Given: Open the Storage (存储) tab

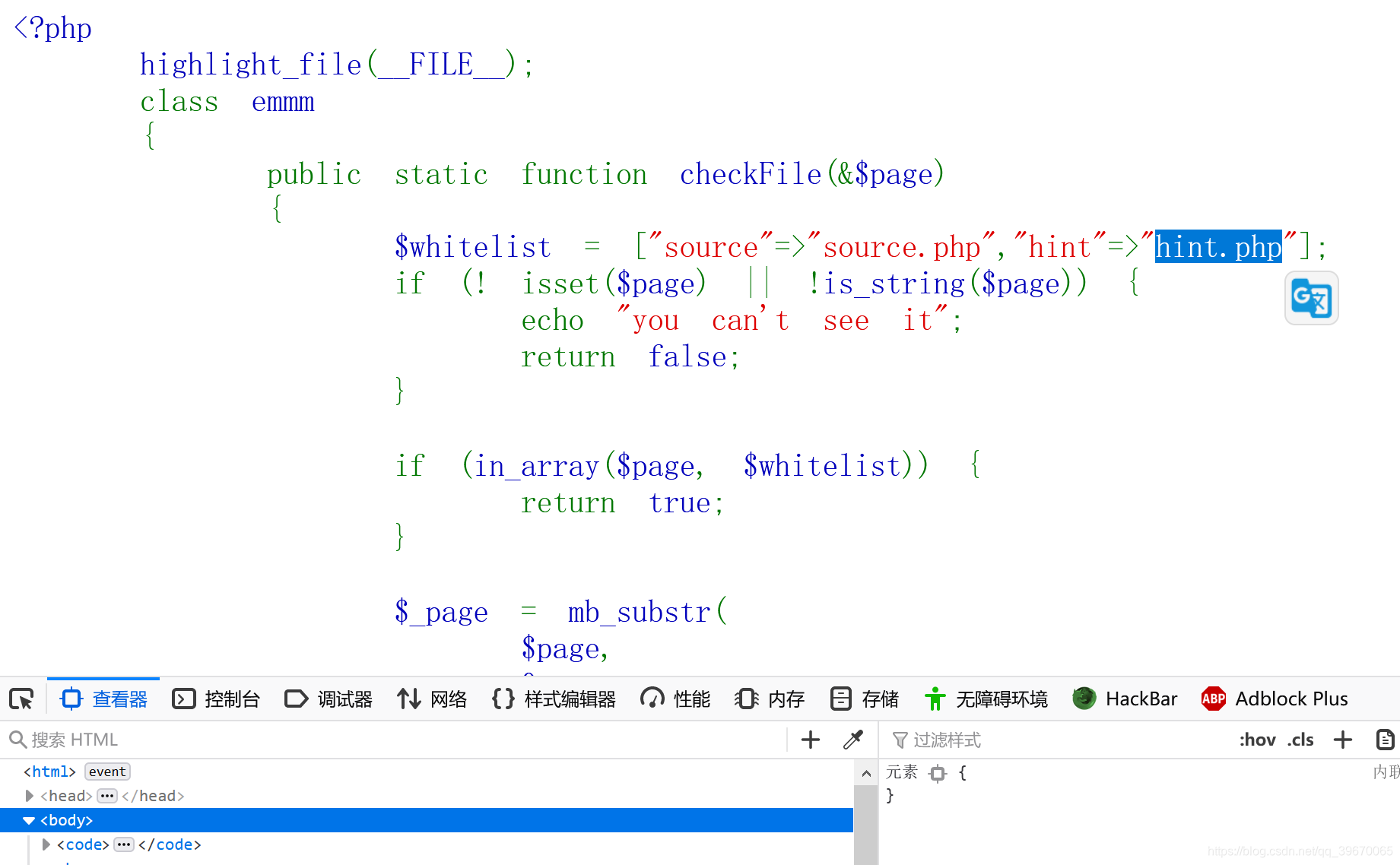Looking at the screenshot, I should point(864,699).
